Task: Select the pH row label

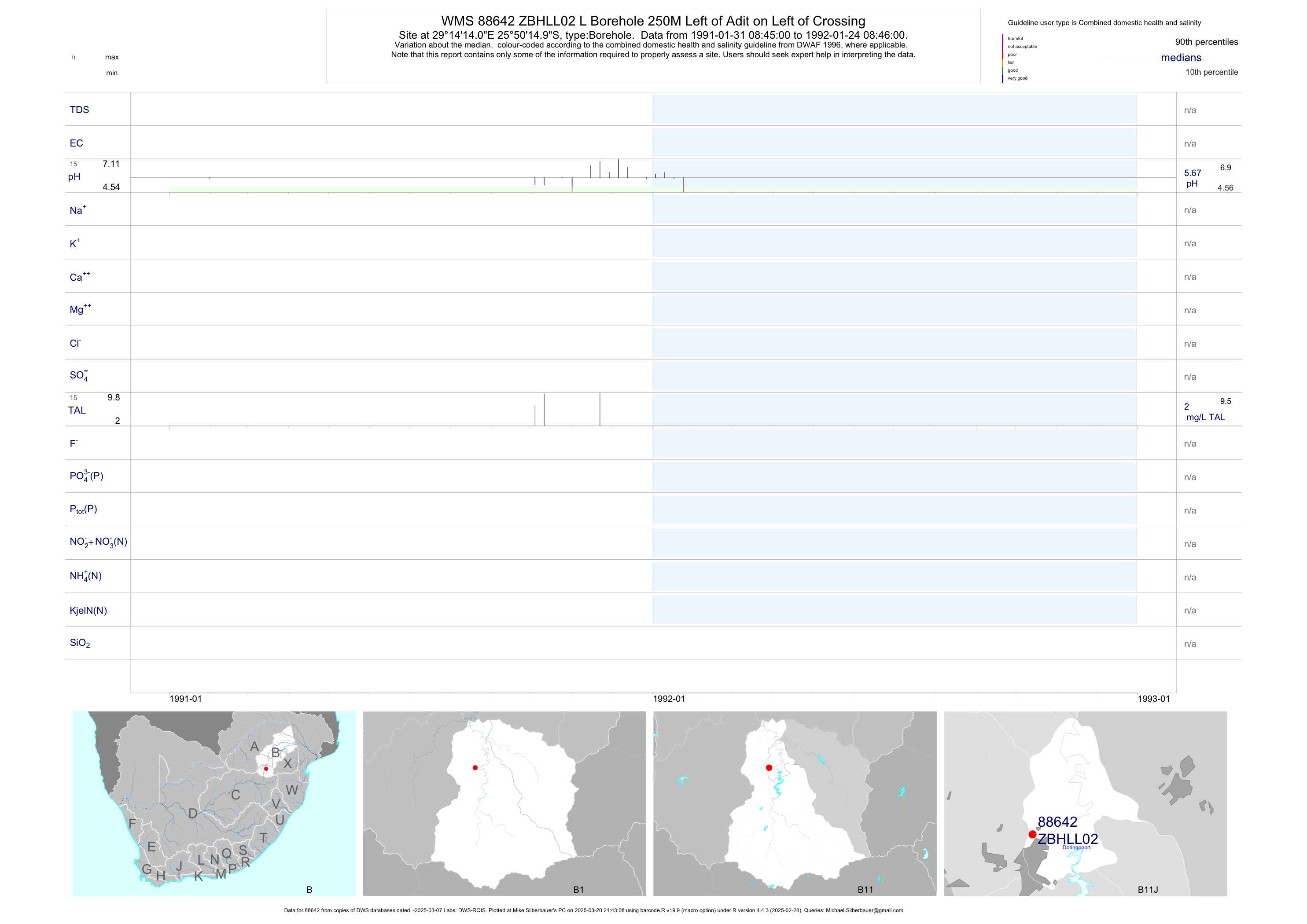Action: [74, 176]
